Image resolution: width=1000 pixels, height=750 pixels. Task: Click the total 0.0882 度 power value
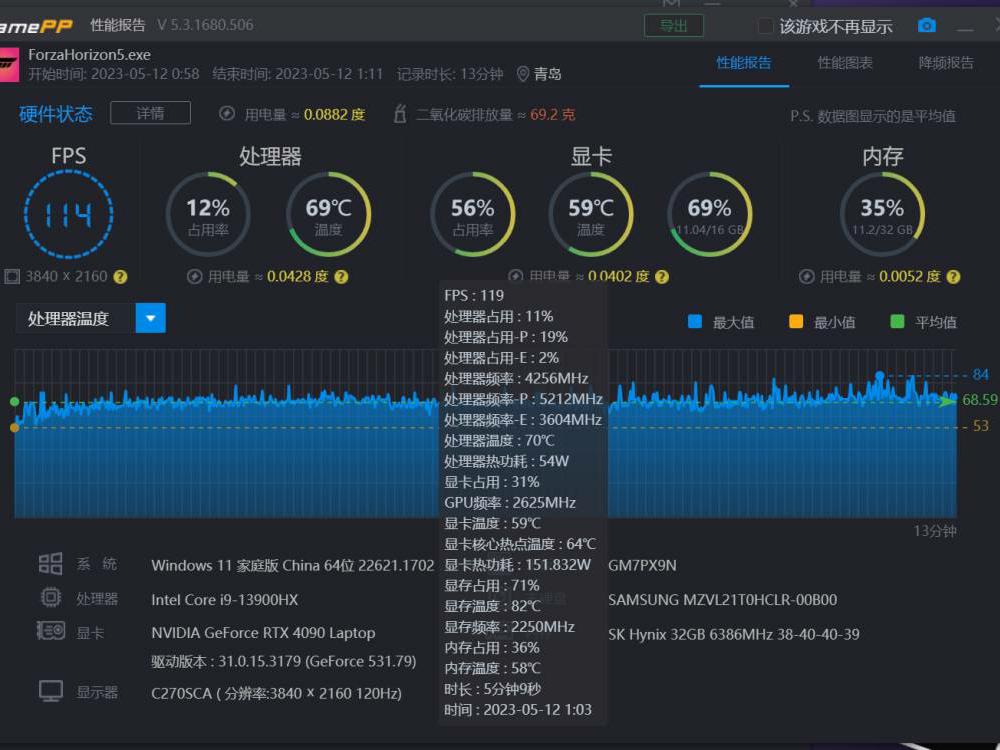(334, 115)
